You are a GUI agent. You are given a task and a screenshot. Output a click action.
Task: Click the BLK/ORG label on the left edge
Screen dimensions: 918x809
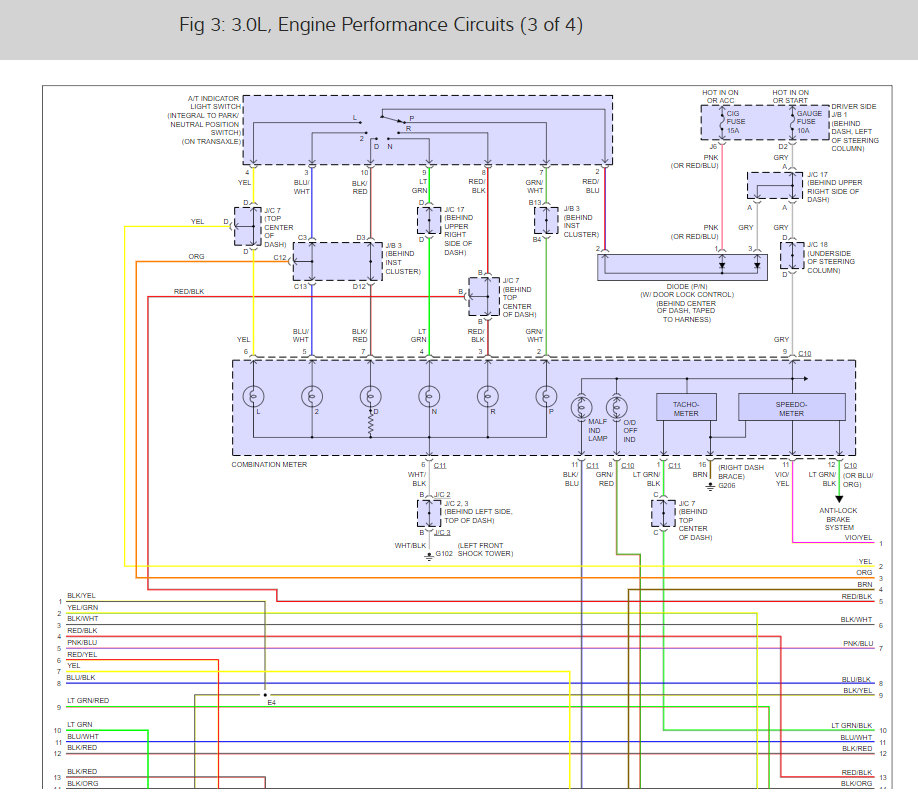(83, 784)
